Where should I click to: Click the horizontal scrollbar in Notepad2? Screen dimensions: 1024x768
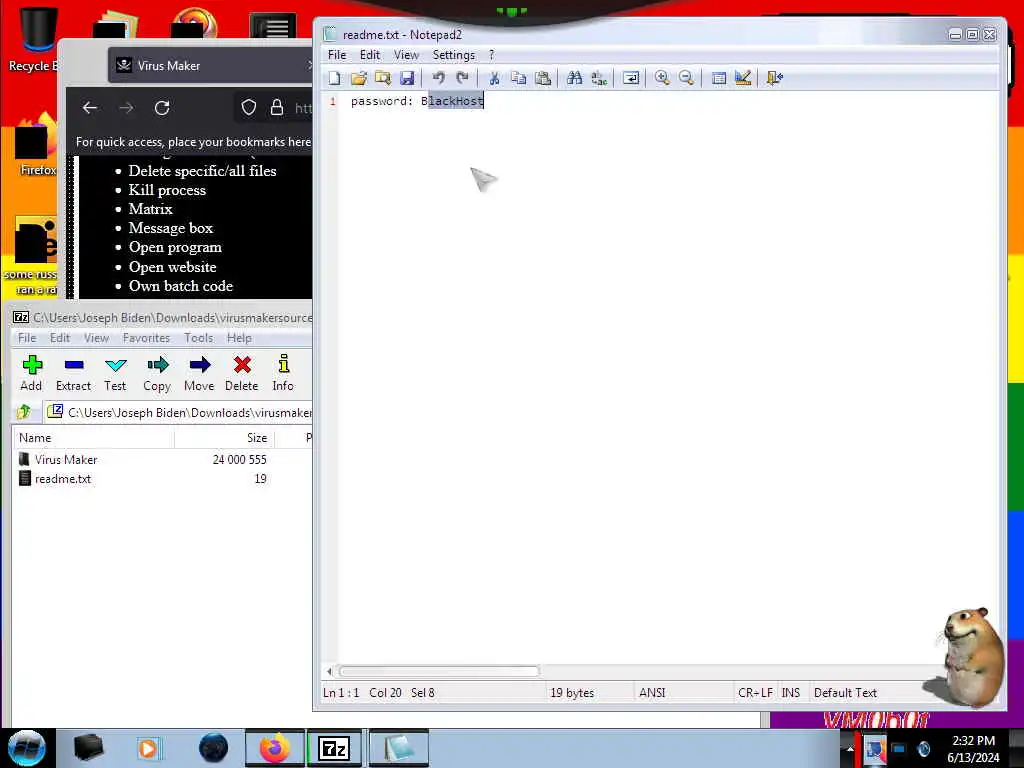coord(439,671)
